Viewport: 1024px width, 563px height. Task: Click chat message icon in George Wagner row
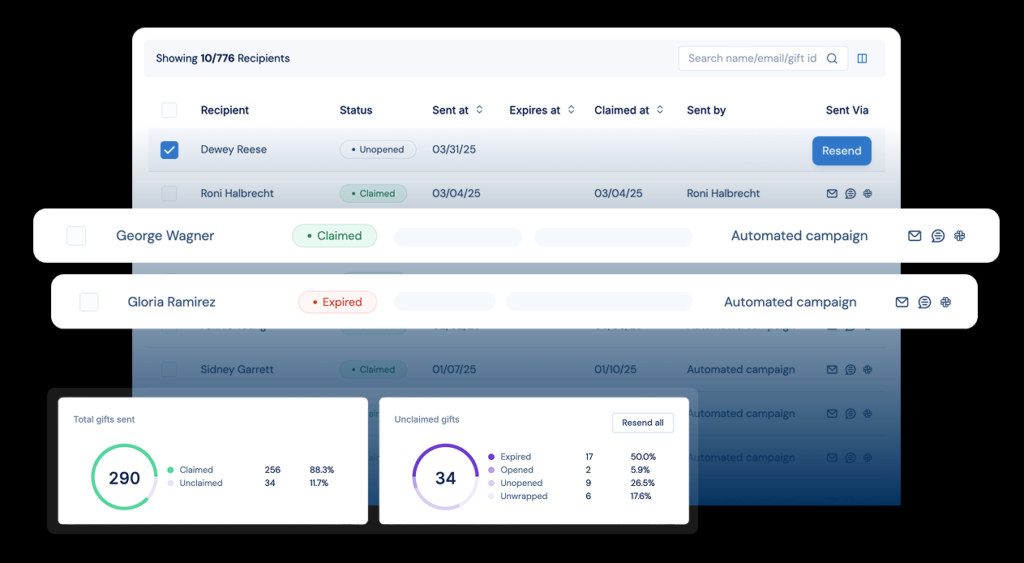[938, 236]
